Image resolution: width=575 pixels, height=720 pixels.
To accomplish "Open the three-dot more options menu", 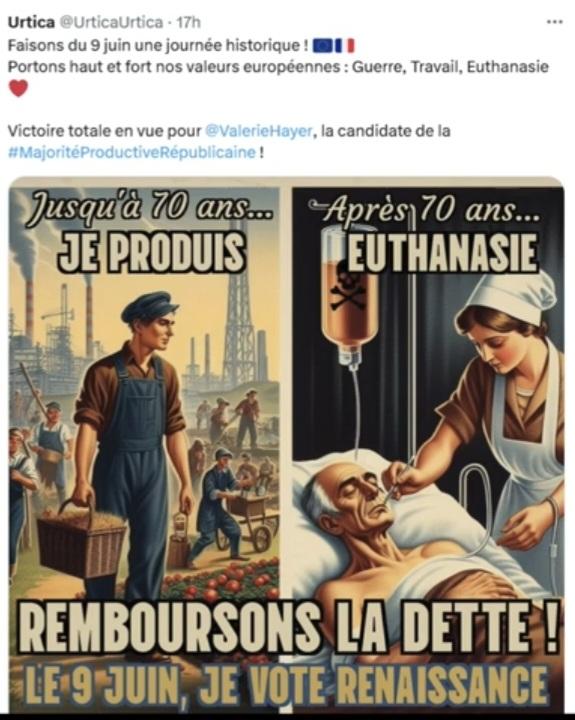I will pyautogui.click(x=554, y=22).
